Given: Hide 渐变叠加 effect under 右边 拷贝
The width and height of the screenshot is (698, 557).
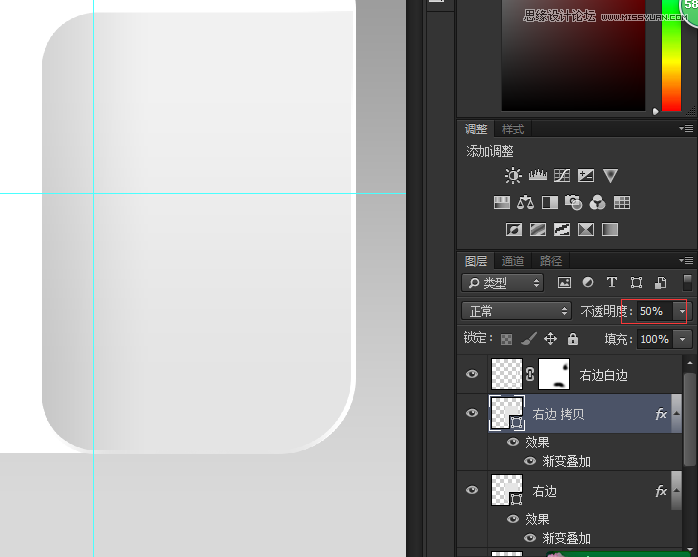Looking at the screenshot, I should [530, 461].
